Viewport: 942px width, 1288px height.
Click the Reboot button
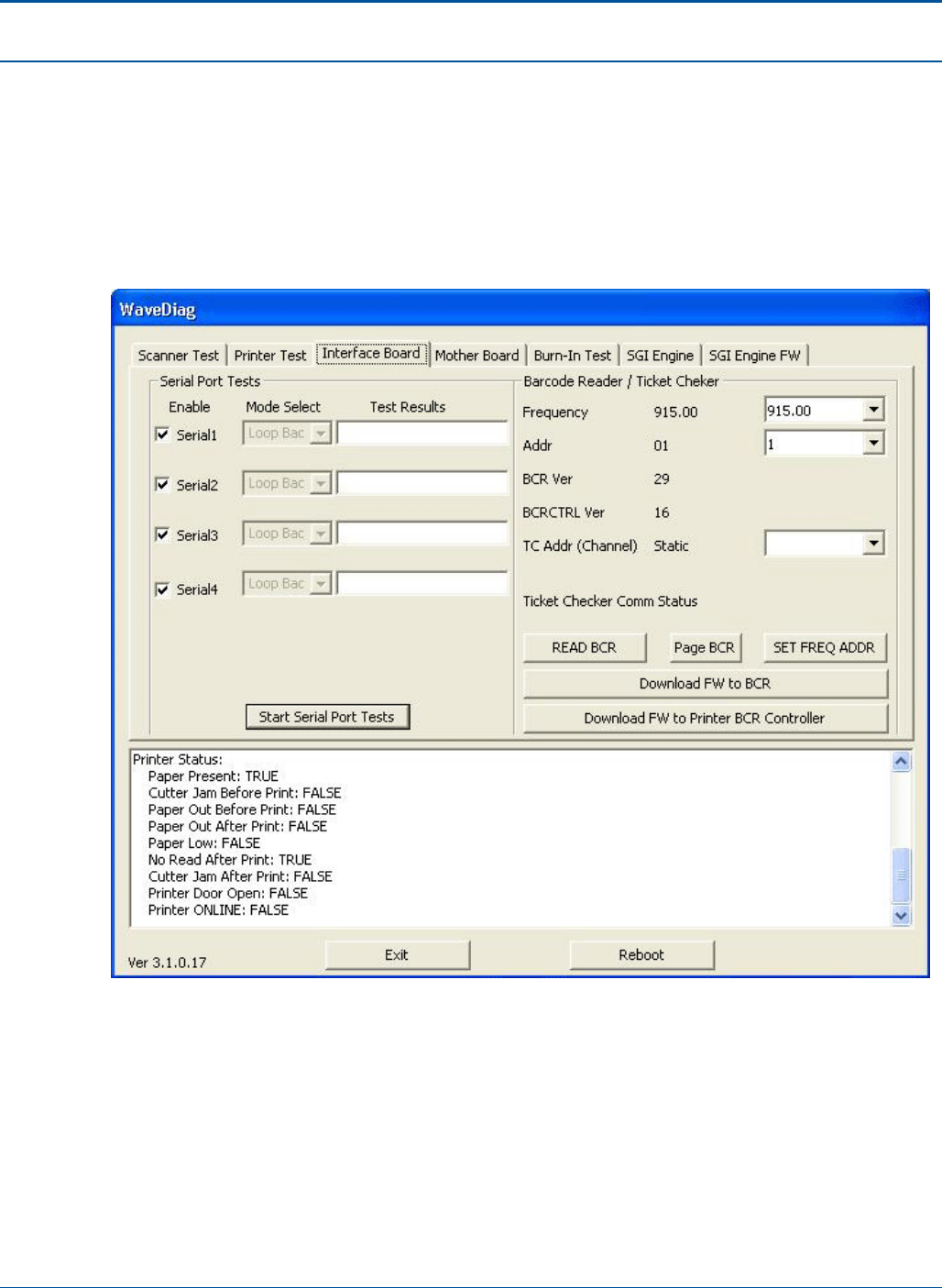tap(641, 955)
